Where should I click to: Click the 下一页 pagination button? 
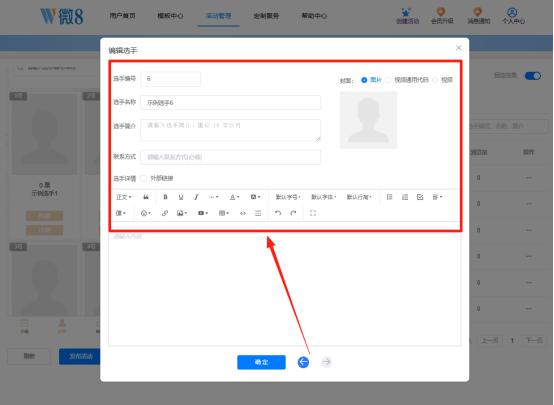pos(534,340)
